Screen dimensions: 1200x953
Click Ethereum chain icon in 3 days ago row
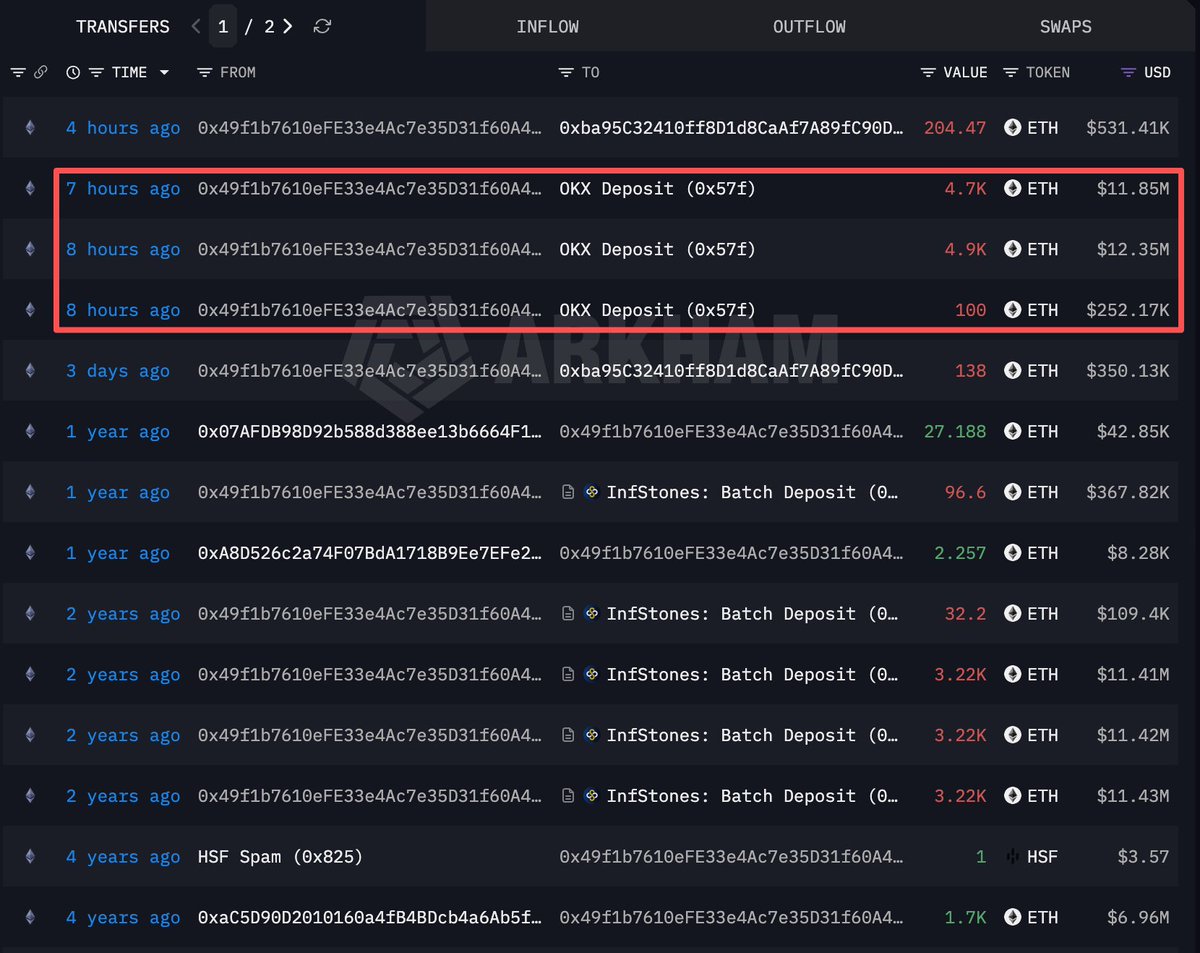29,371
